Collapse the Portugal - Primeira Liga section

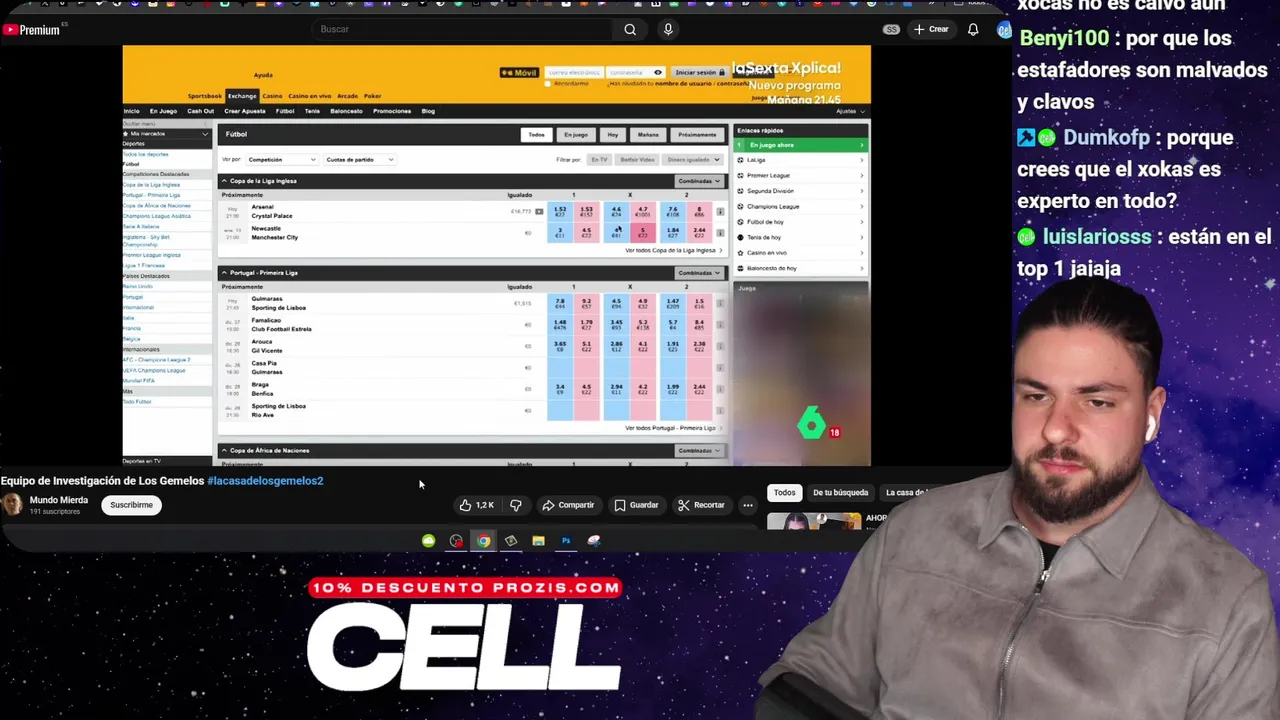(x=224, y=273)
